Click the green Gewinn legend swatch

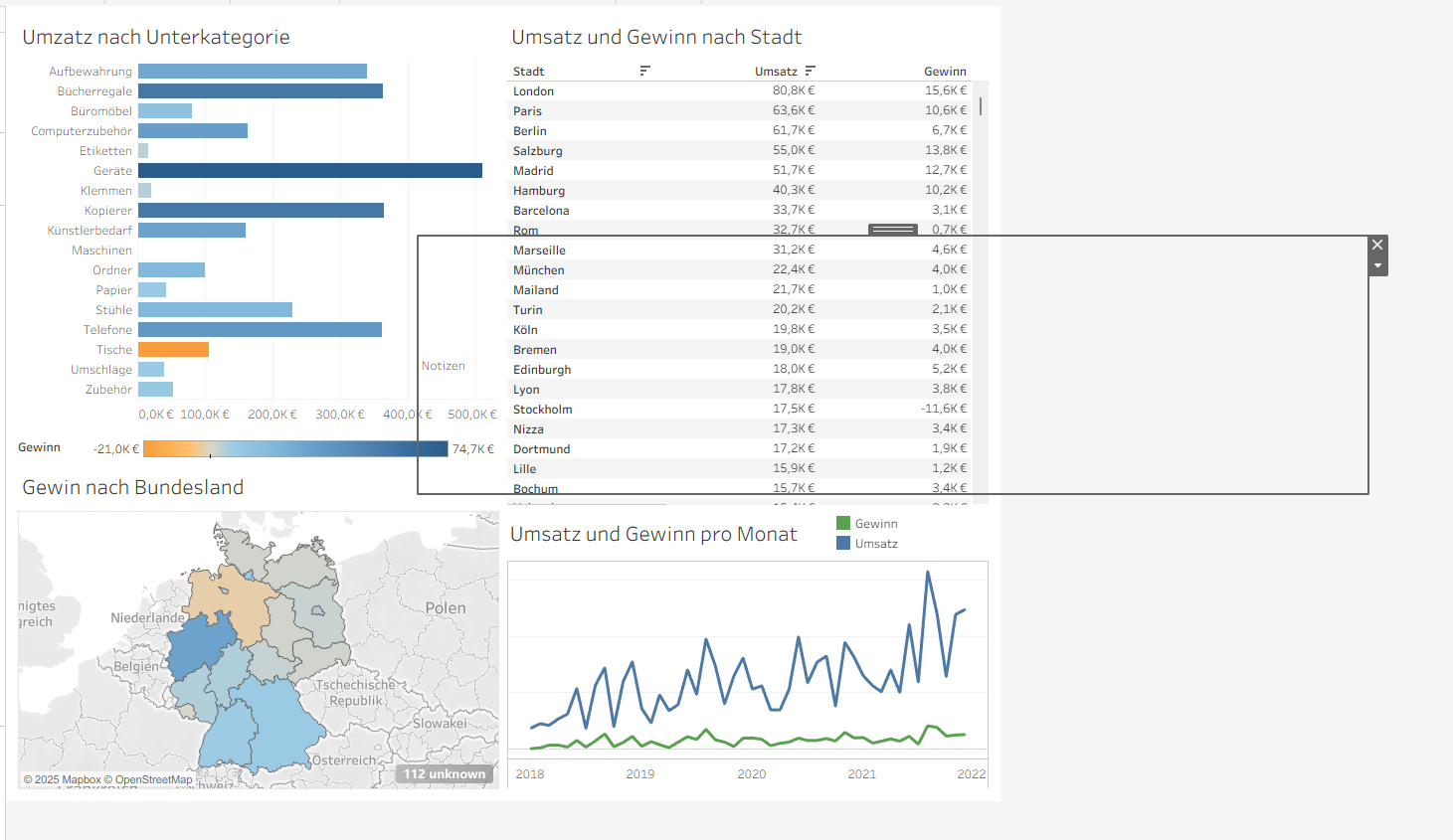pyautogui.click(x=843, y=524)
